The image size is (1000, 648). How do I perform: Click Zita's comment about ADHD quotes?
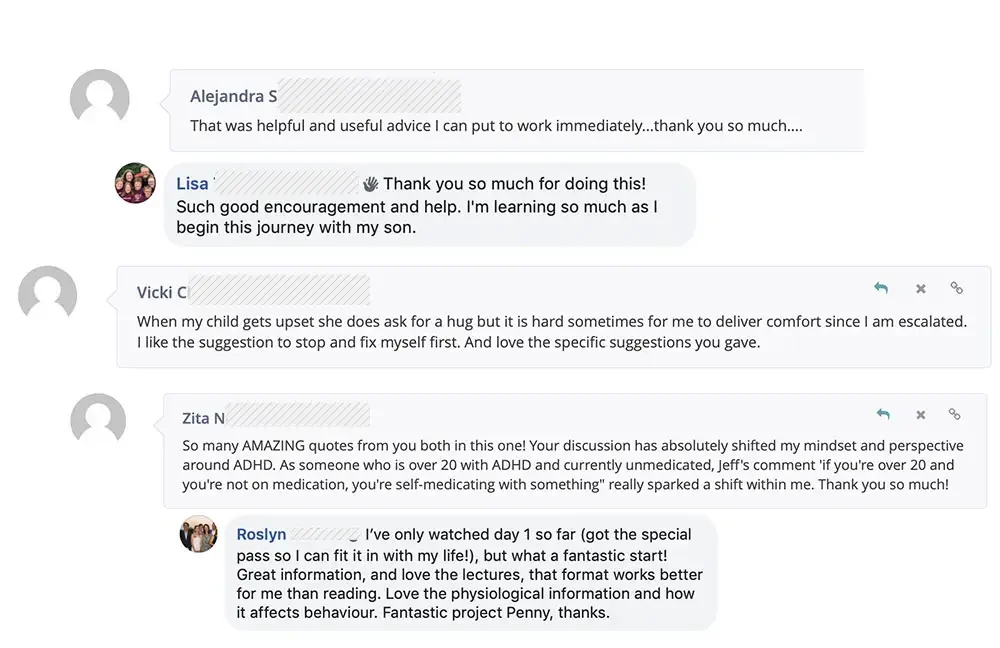573,465
